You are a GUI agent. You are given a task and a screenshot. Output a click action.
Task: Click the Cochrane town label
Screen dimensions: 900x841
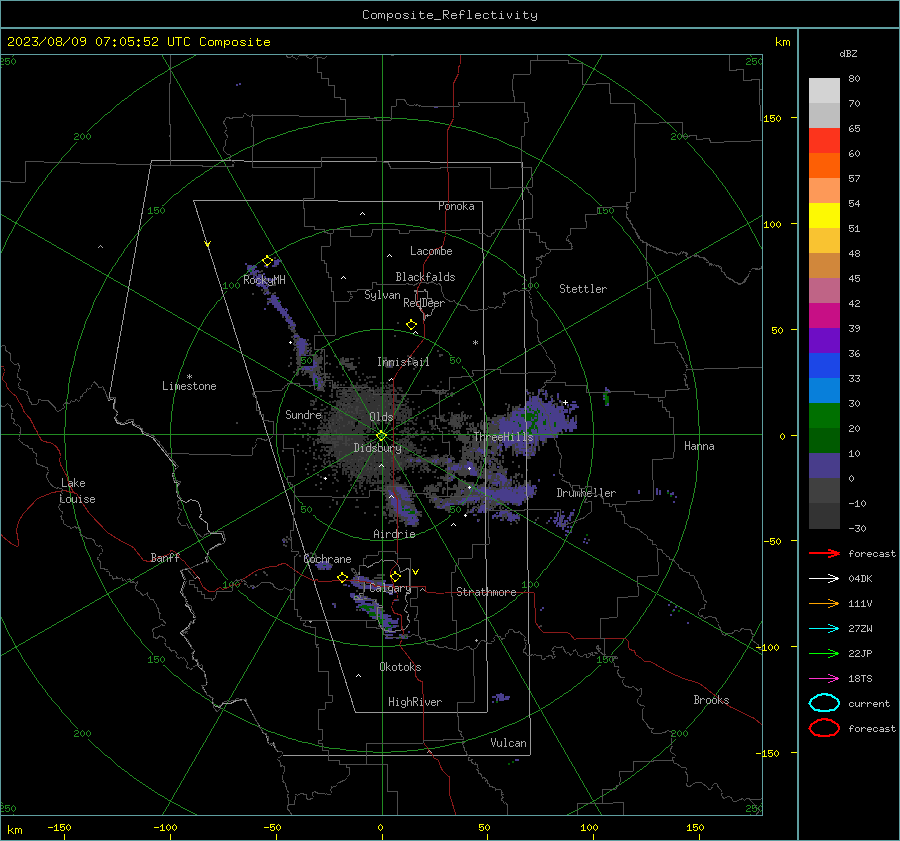pos(327,559)
